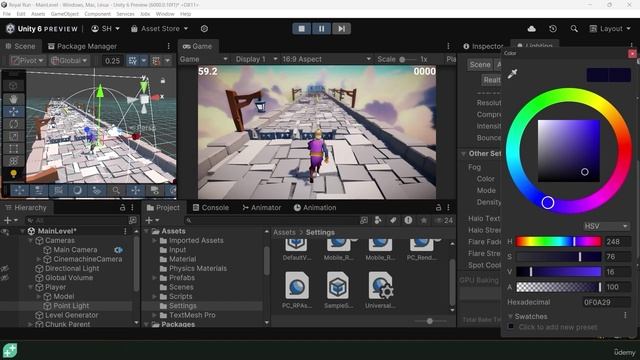Screen dimensions: 640x360
Task: Open MainLevel scene options menu
Action: pos(125,231)
